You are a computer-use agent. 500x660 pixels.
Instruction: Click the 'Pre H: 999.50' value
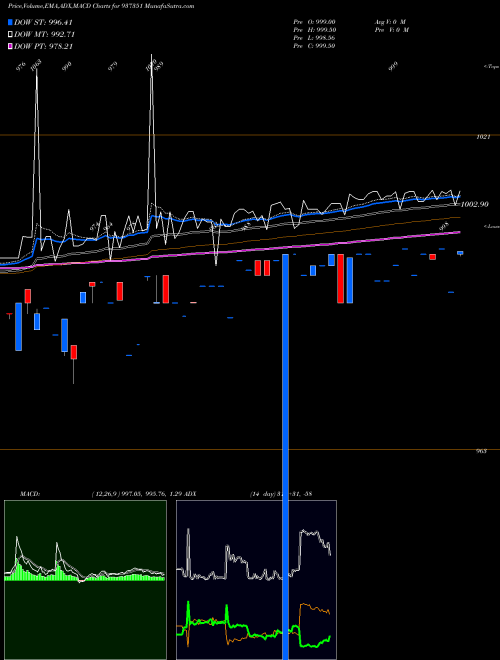(x=314, y=30)
